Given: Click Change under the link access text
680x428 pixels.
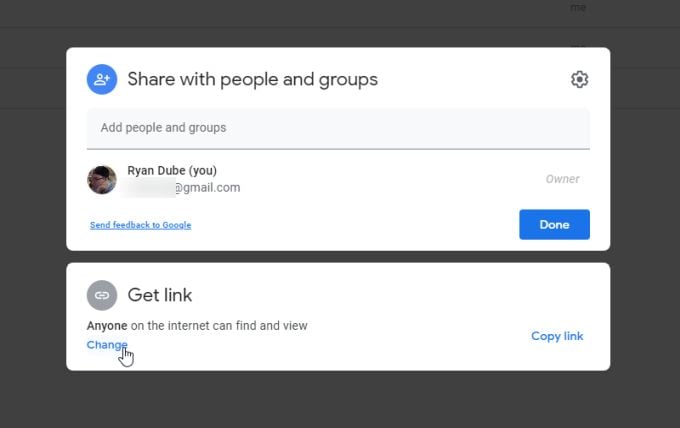Looking at the screenshot, I should [x=107, y=345].
